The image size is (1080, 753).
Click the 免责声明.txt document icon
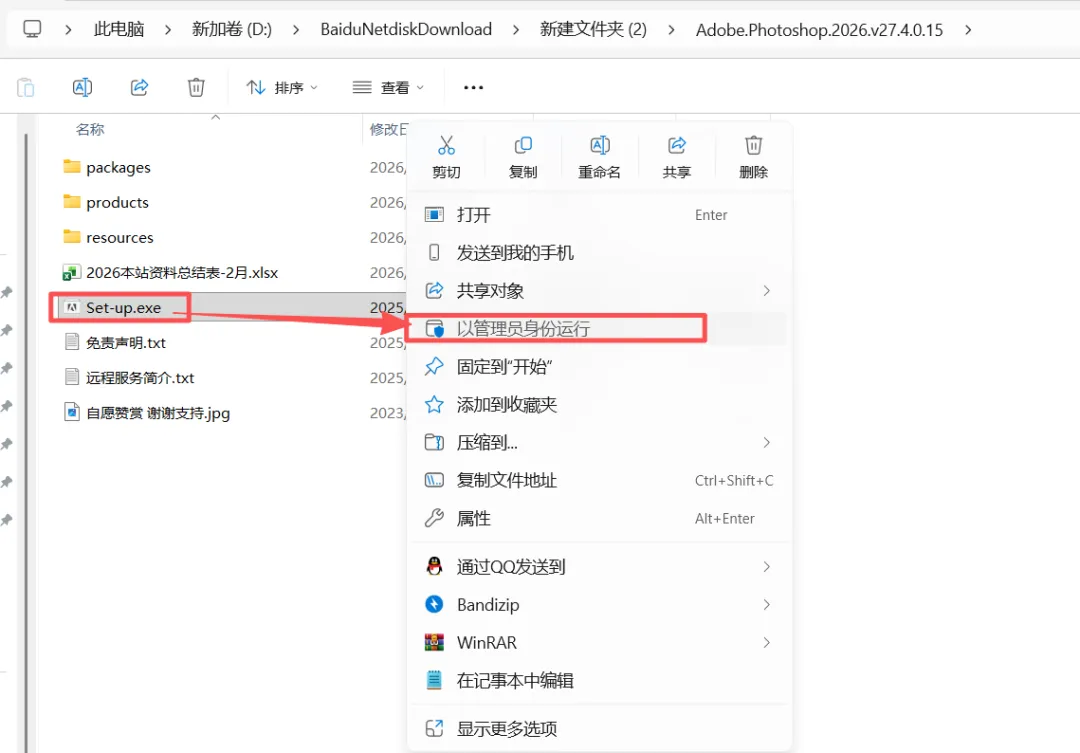72,342
